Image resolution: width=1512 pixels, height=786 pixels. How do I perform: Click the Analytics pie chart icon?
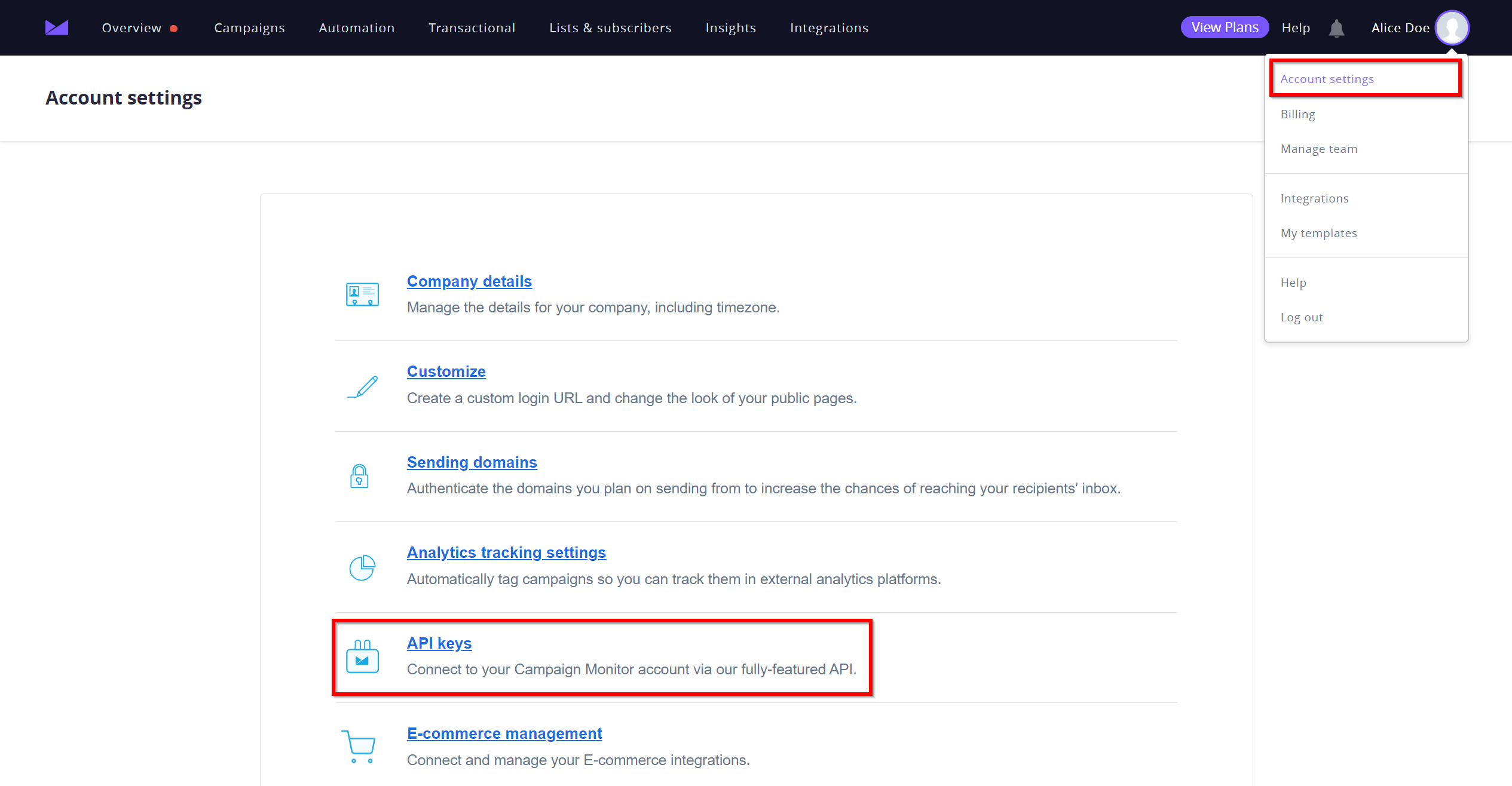click(x=362, y=567)
